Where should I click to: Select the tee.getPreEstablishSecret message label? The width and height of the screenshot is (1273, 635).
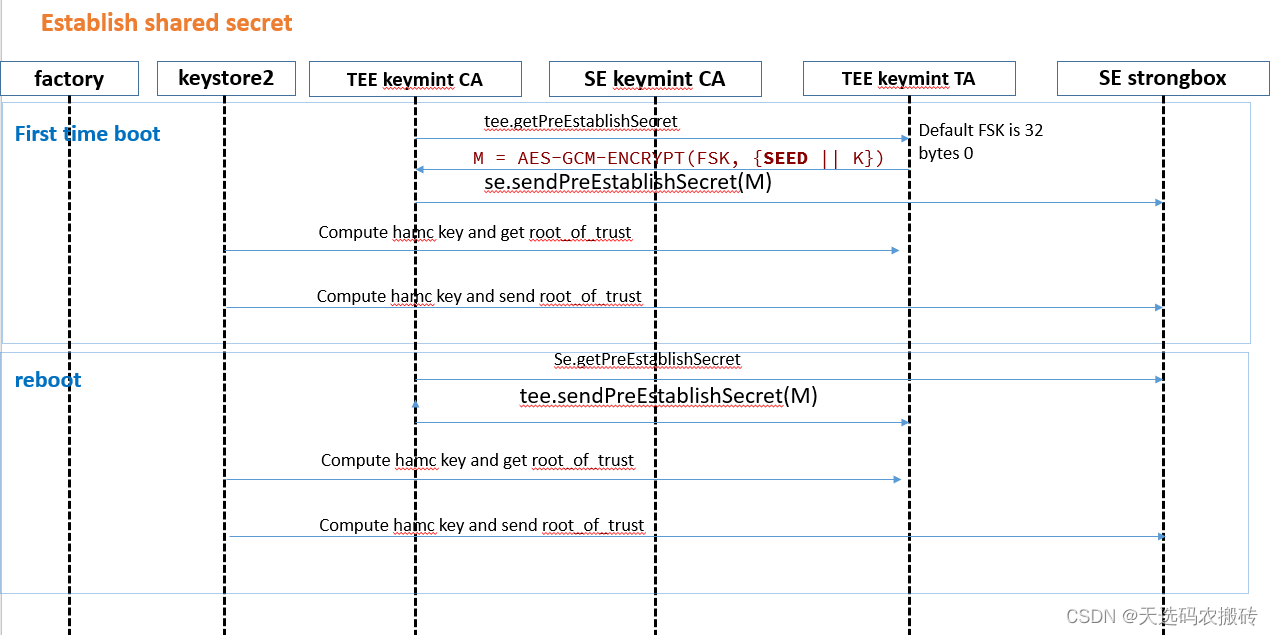581,121
